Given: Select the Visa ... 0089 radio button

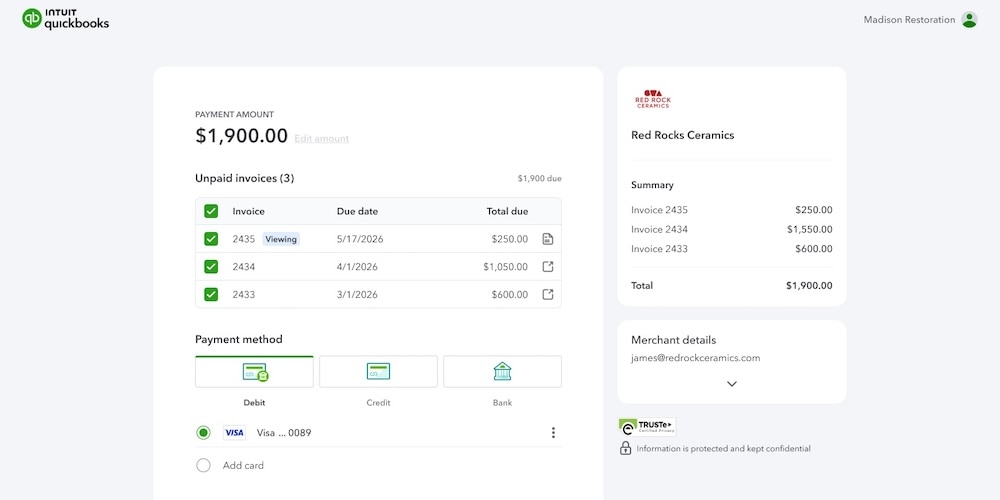Looking at the screenshot, I should click(203, 433).
